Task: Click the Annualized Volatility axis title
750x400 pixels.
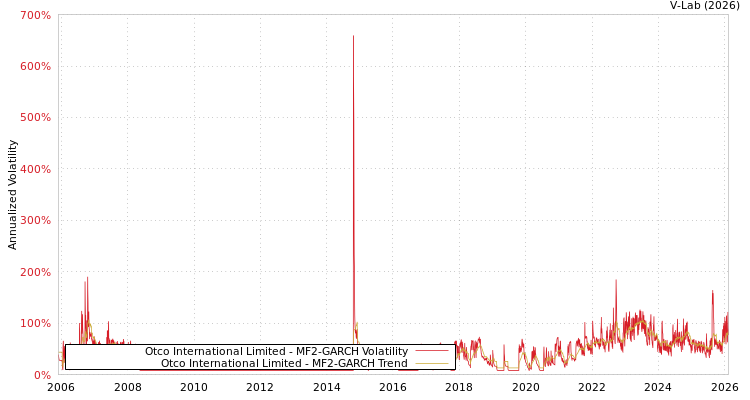Action: pyautogui.click(x=12, y=195)
